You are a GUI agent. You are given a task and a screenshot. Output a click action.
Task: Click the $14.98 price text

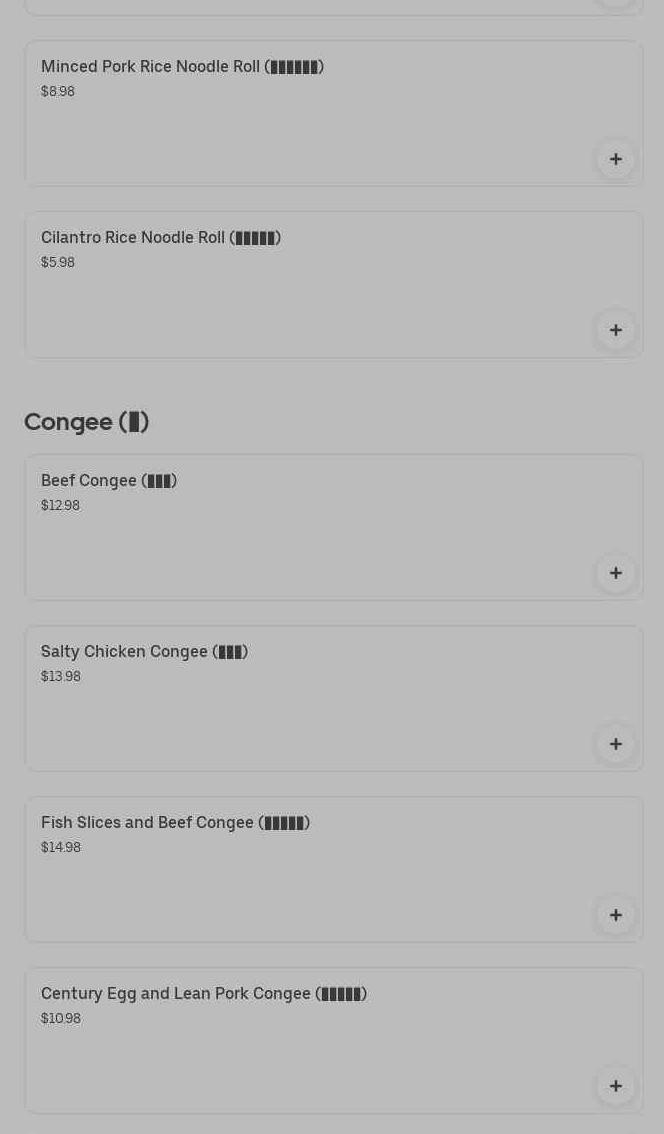pyautogui.click(x=60, y=848)
